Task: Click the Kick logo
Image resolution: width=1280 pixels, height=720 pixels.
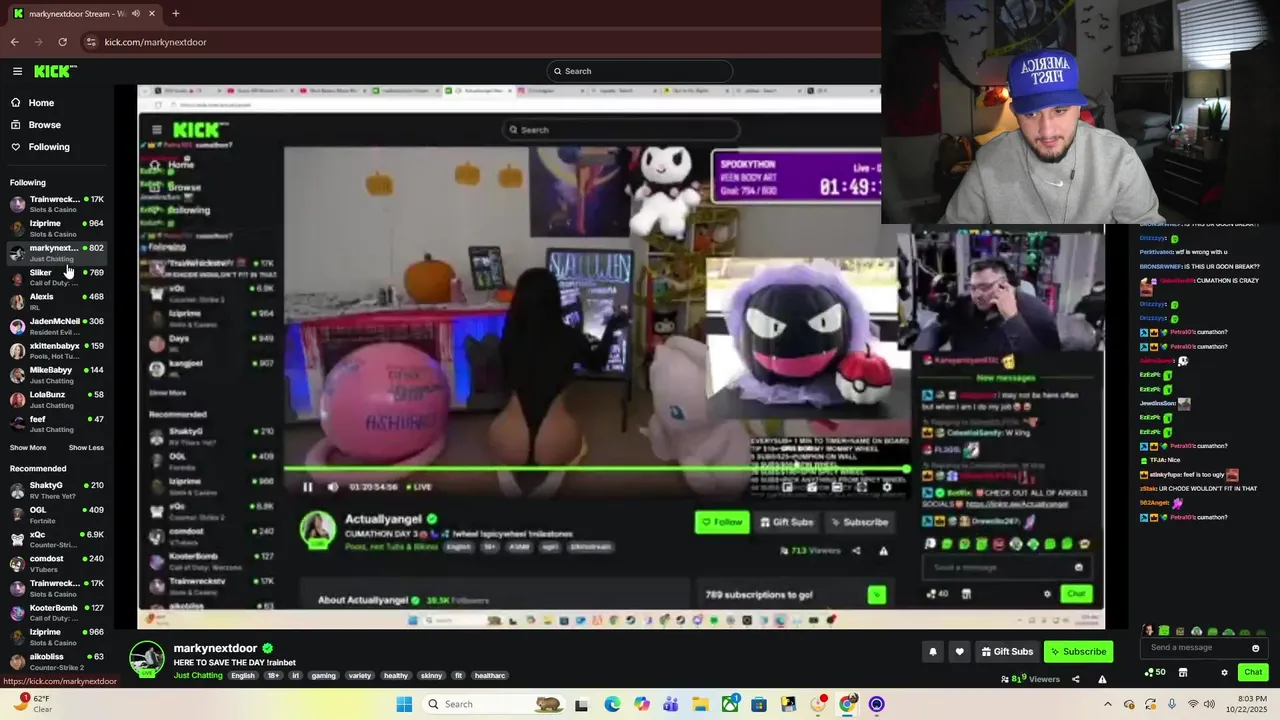Action: tap(55, 71)
